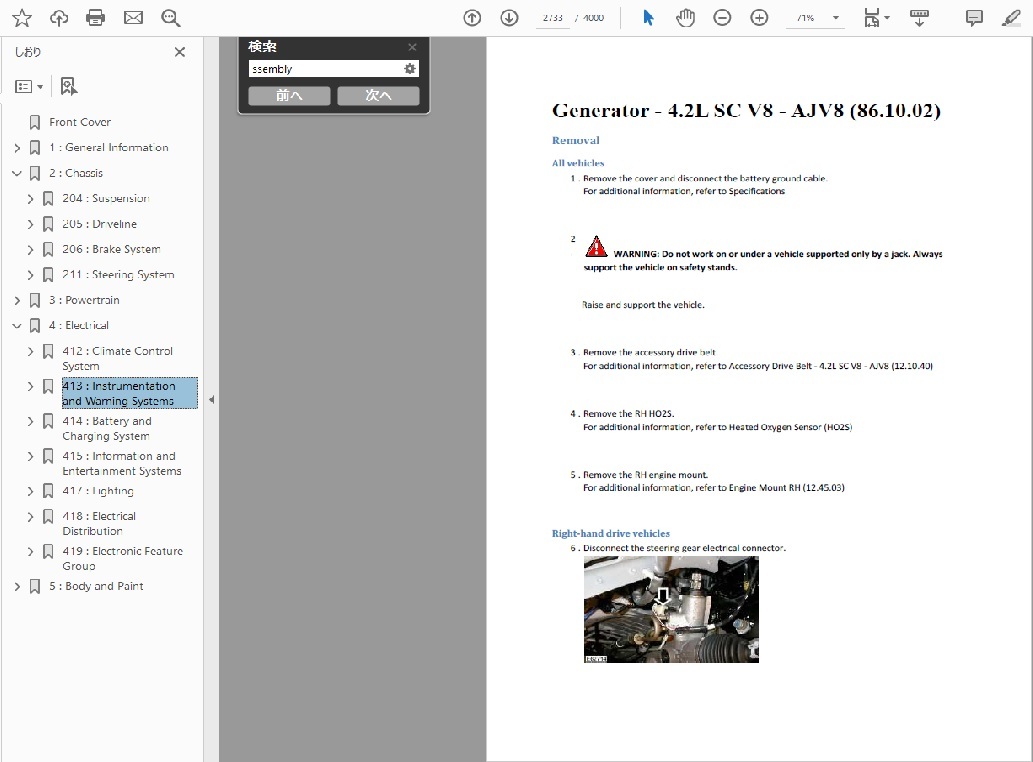Open Front Cover bookmark
Image resolution: width=1033 pixels, height=762 pixels.
click(80, 122)
